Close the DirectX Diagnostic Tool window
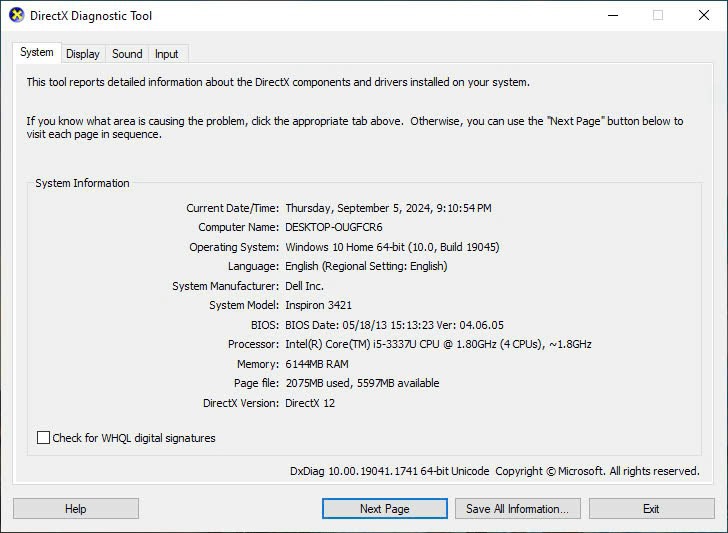728x533 pixels. coord(703,16)
